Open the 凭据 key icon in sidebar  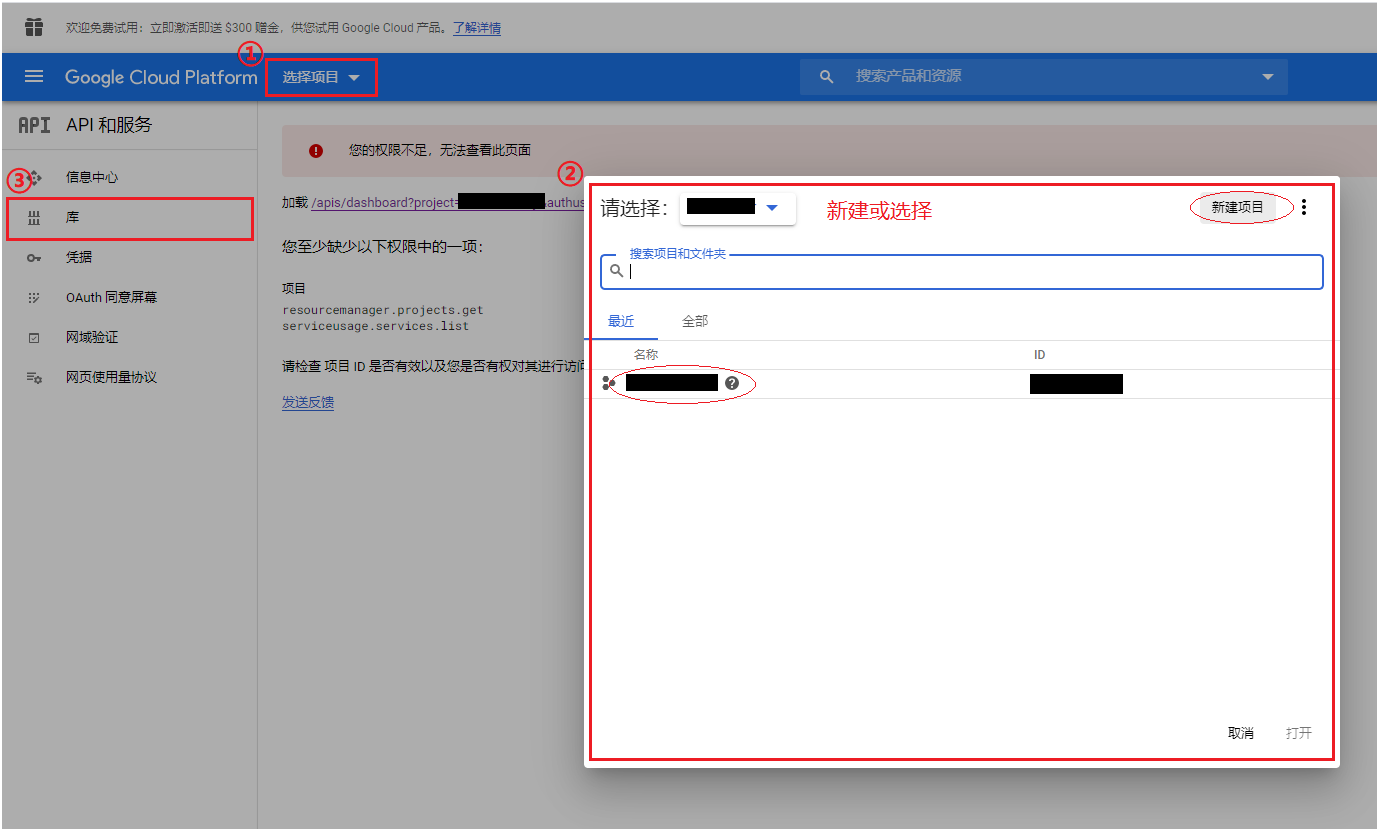tap(33, 257)
